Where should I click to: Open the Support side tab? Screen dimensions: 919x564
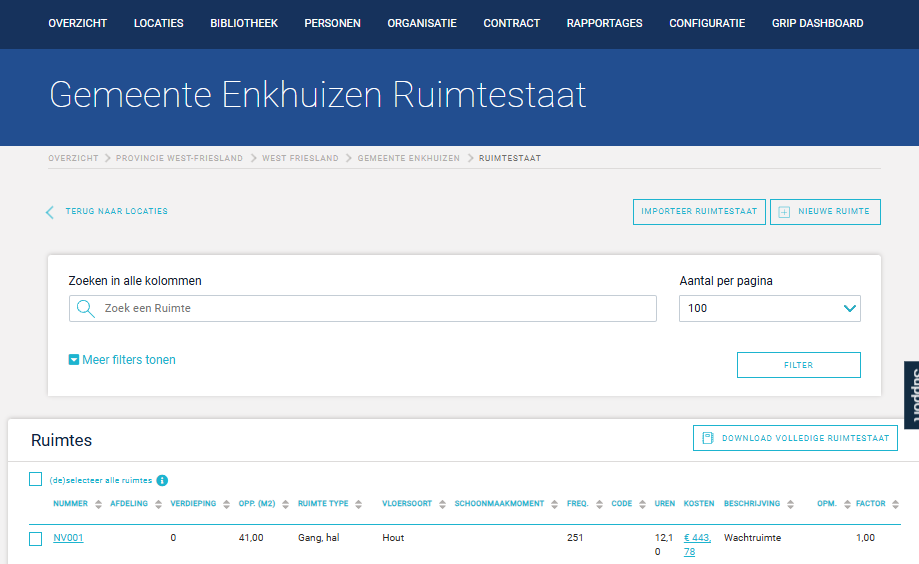pos(911,395)
